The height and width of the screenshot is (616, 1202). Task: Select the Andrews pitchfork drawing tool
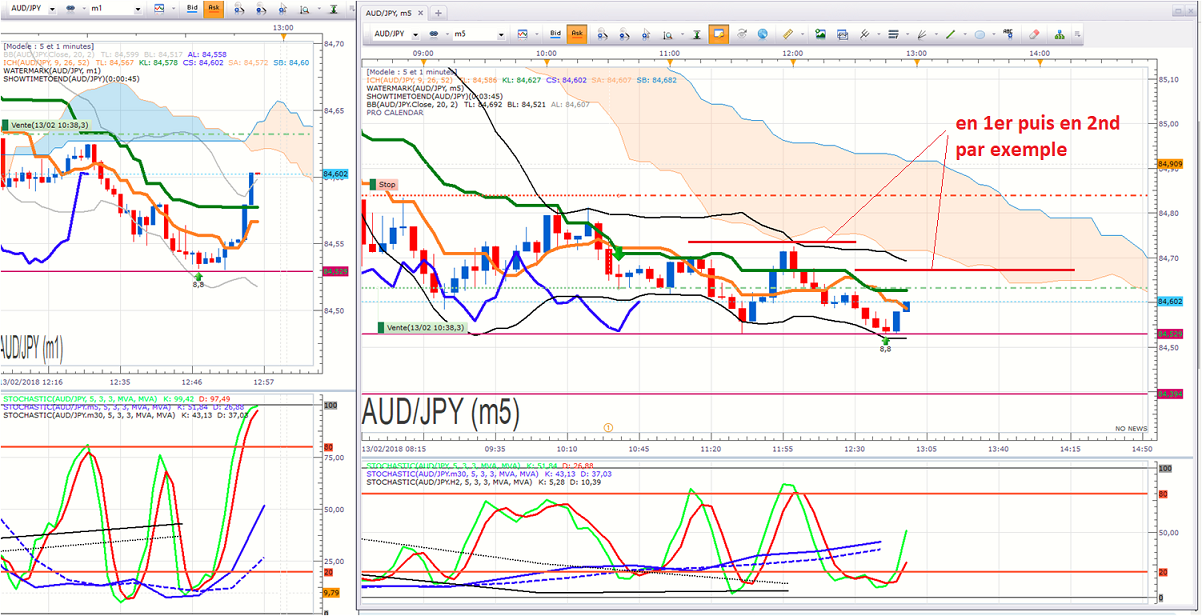pos(864,34)
